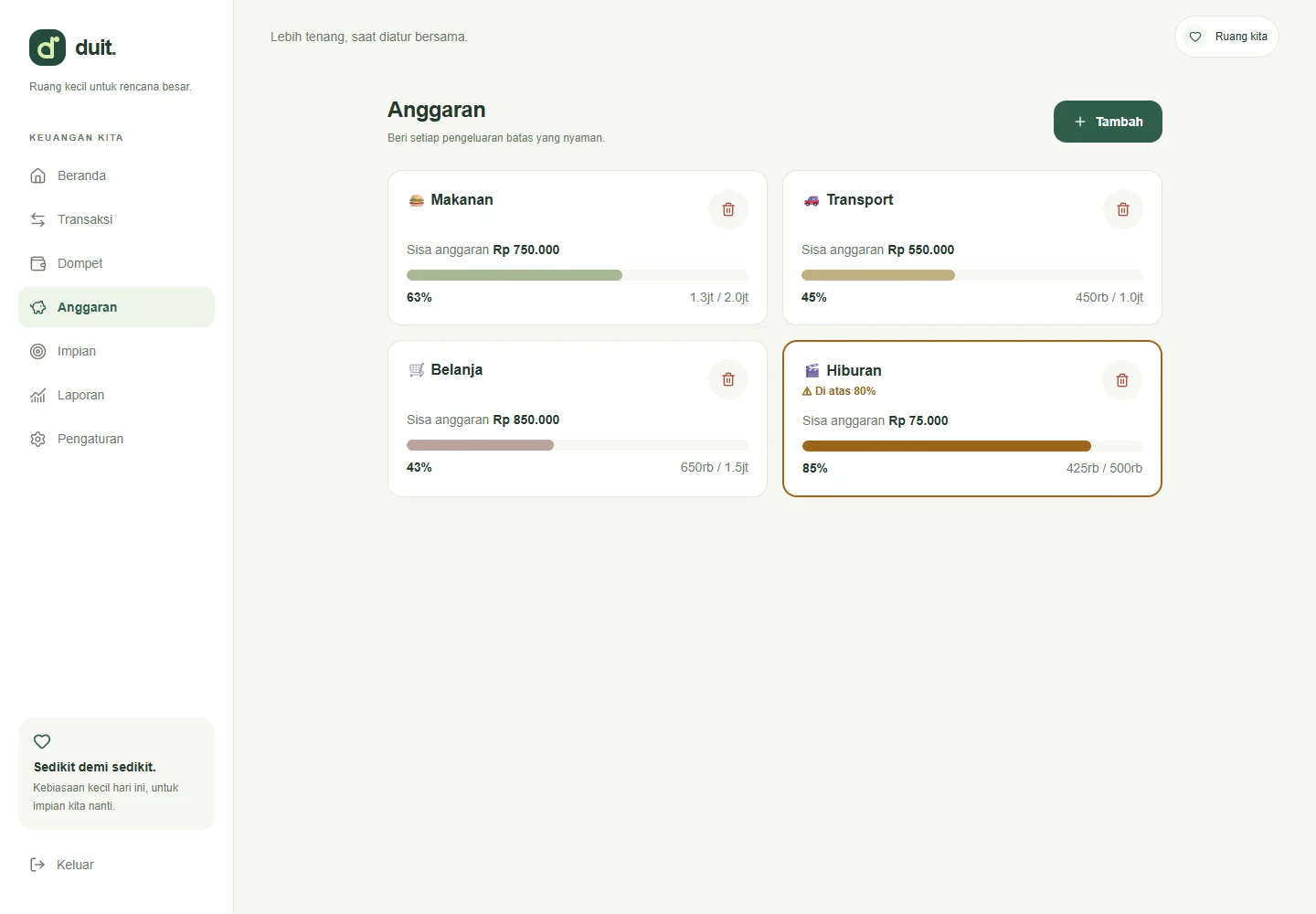This screenshot has width=1316, height=914.
Task: Click the Hiburan budget progress bar
Action: [x=972, y=446]
